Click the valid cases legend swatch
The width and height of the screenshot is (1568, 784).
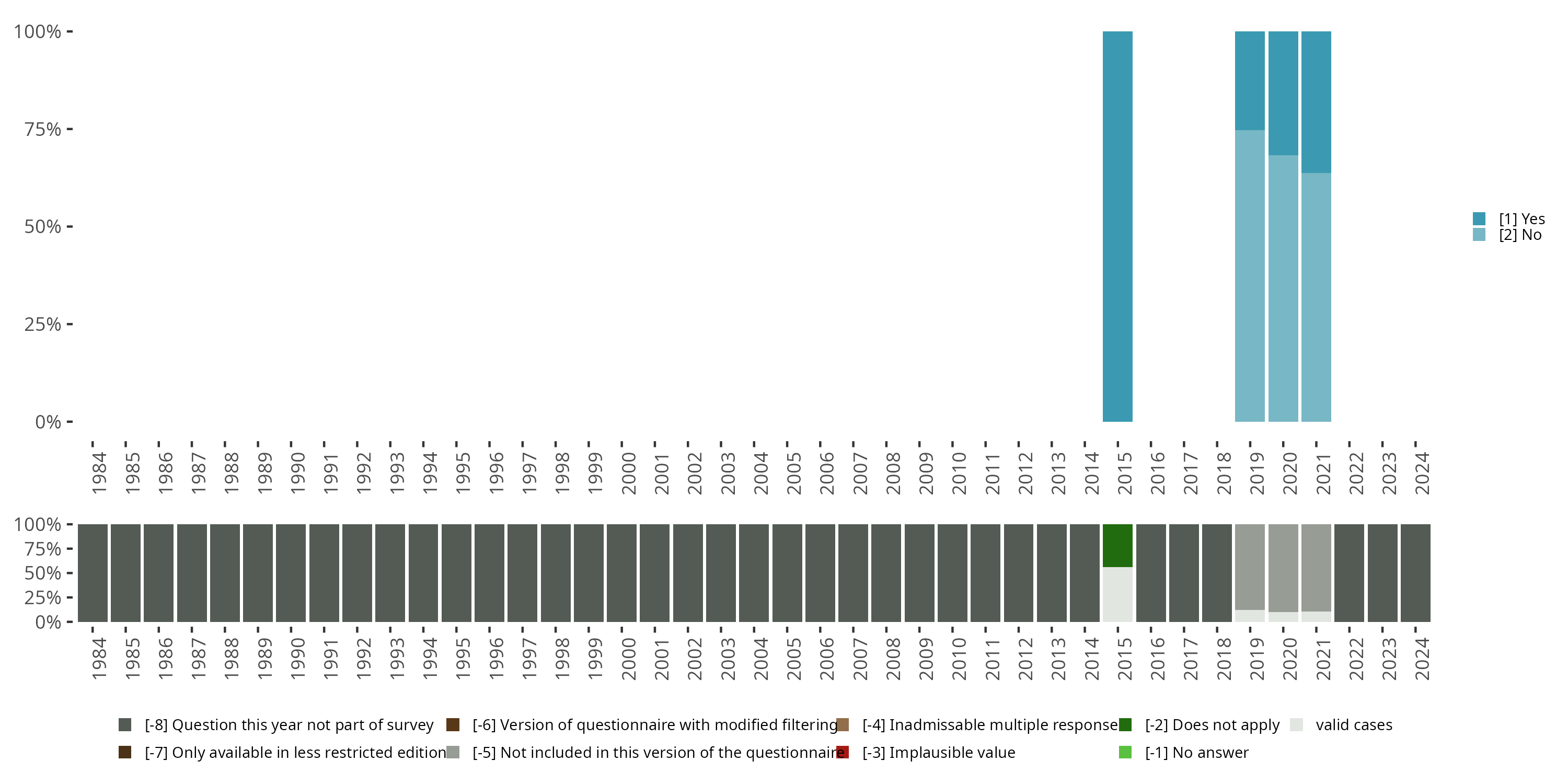[1296, 724]
